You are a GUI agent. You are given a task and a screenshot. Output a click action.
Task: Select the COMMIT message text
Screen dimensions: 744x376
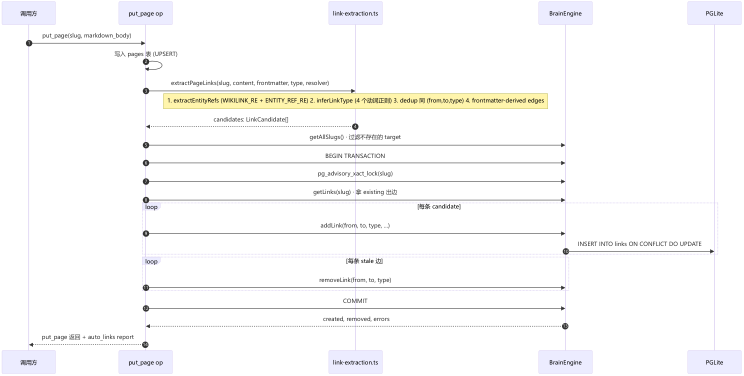click(x=355, y=301)
